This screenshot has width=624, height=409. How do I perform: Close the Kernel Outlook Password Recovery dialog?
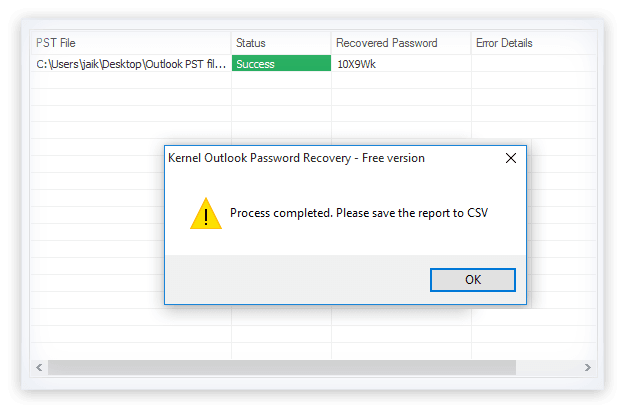pyautogui.click(x=511, y=158)
